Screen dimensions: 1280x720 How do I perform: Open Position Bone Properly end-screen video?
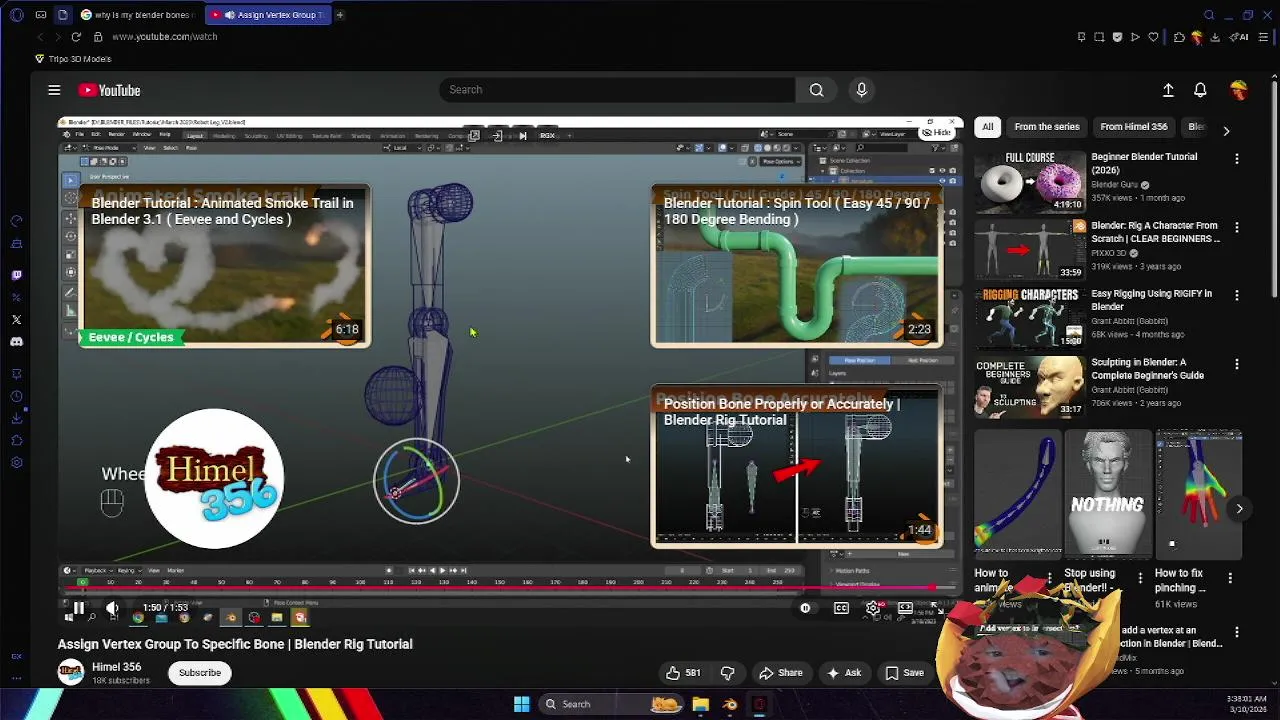tap(796, 467)
